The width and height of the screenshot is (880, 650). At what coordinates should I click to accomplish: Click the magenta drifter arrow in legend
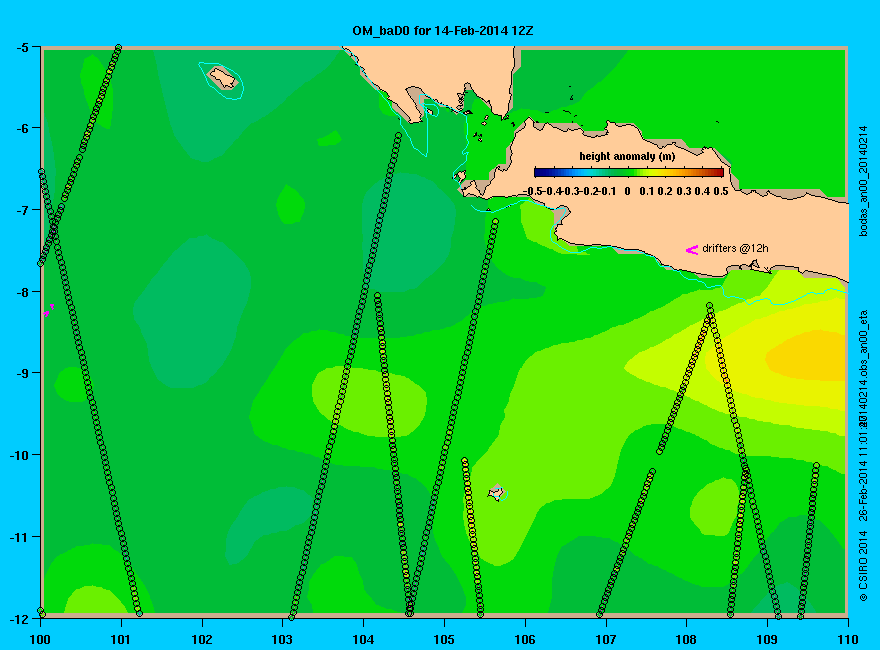[691, 250]
